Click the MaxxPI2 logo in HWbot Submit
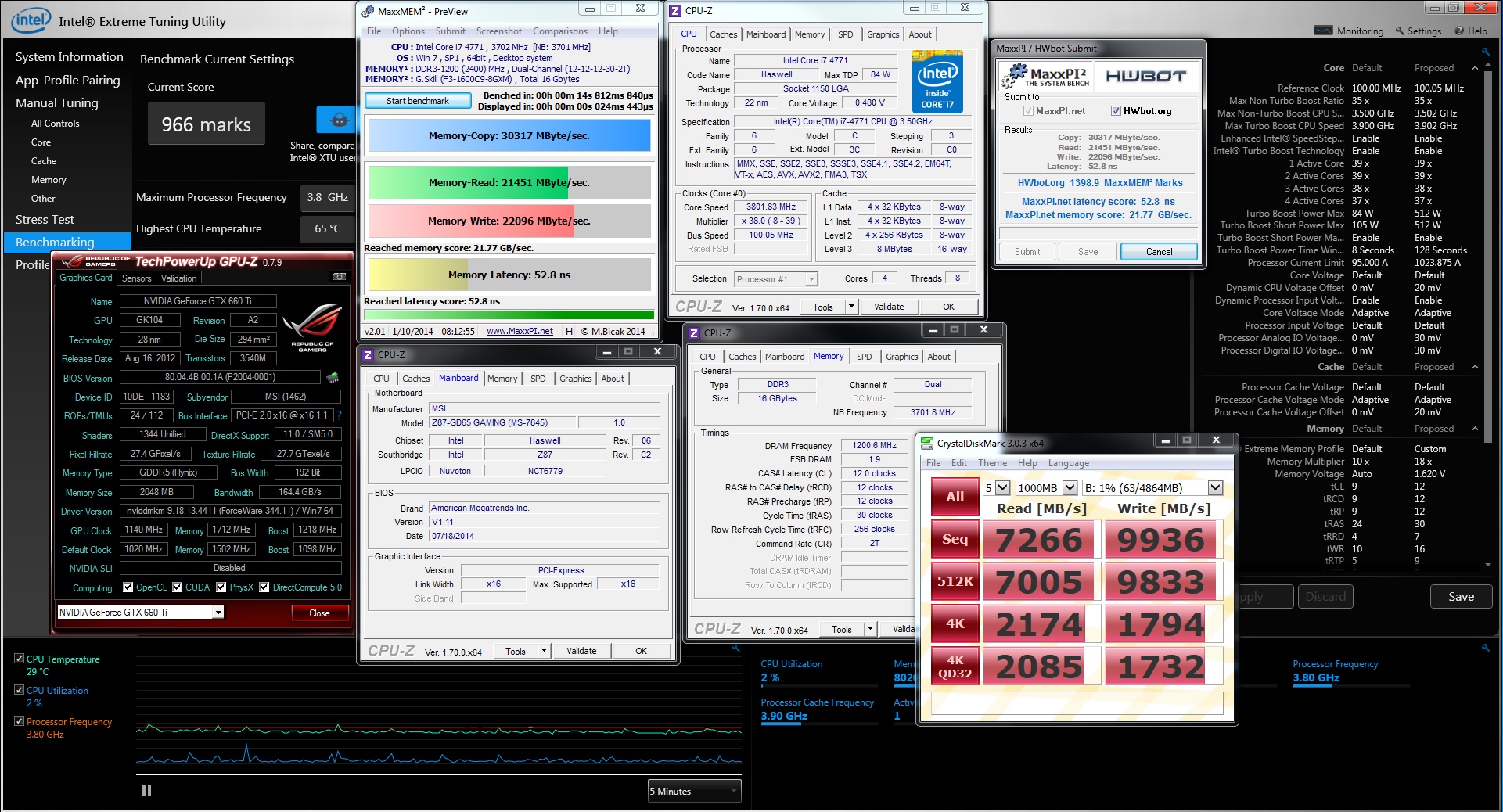The width and height of the screenshot is (1503, 812). [1045, 76]
